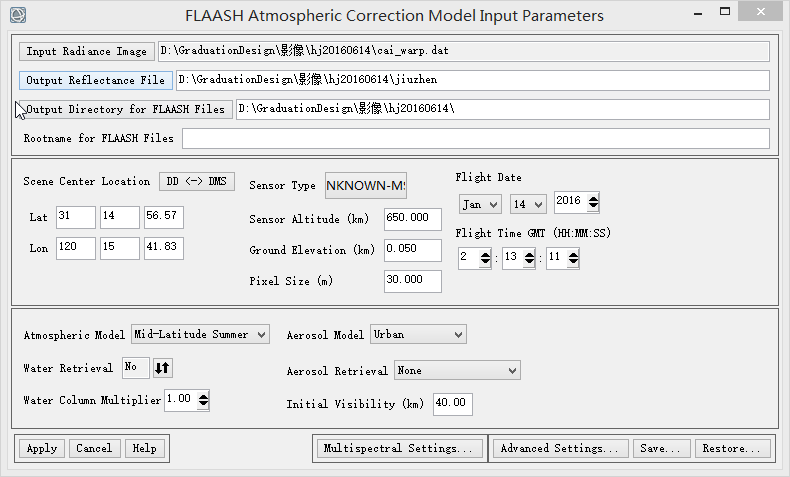Image resolution: width=790 pixels, height=477 pixels.
Task: Click the ENVI app icon in title bar
Action: [x=18, y=16]
